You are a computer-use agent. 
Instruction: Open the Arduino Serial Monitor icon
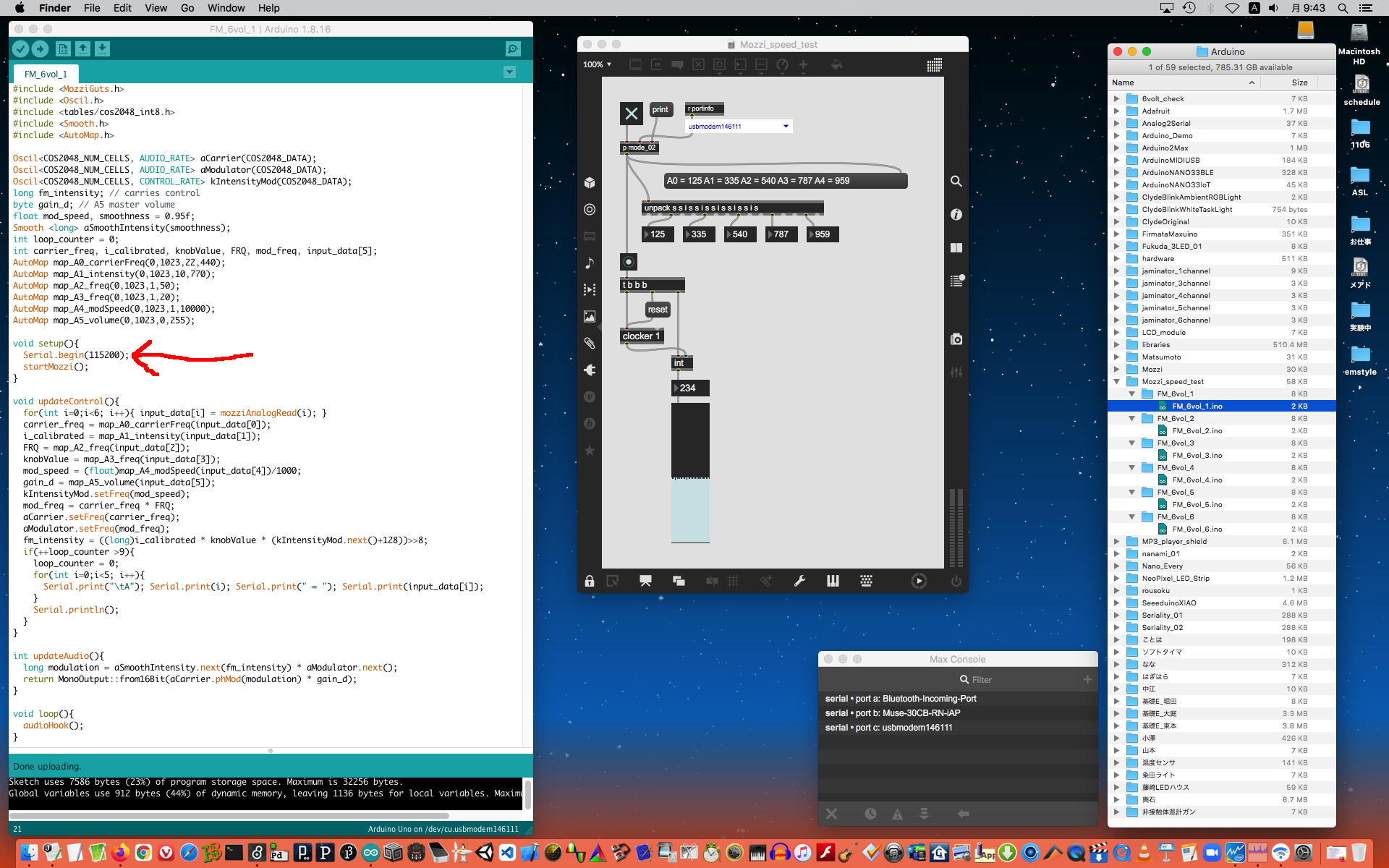[x=513, y=48]
